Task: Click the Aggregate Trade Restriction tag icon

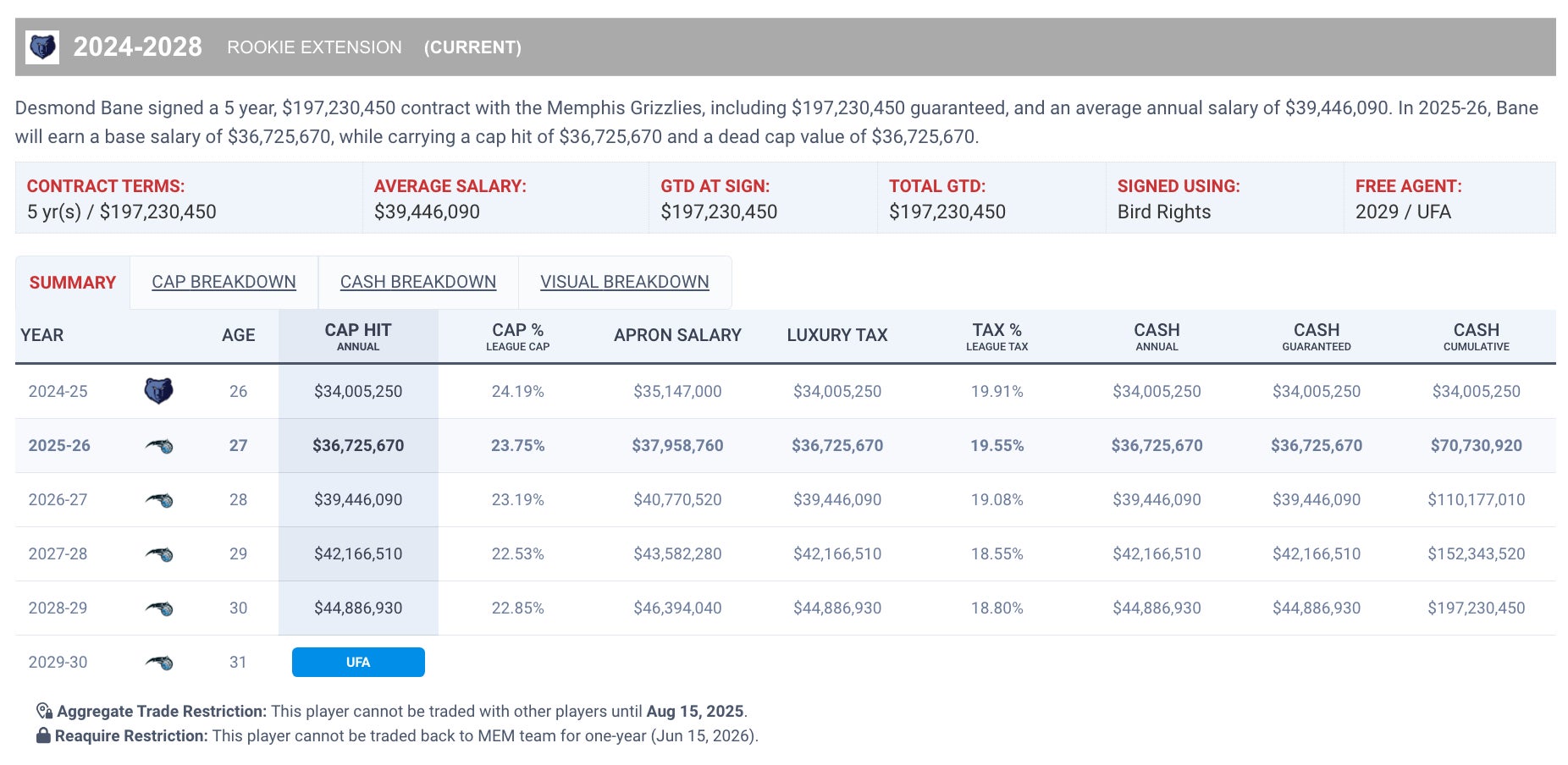Action: click(x=44, y=712)
